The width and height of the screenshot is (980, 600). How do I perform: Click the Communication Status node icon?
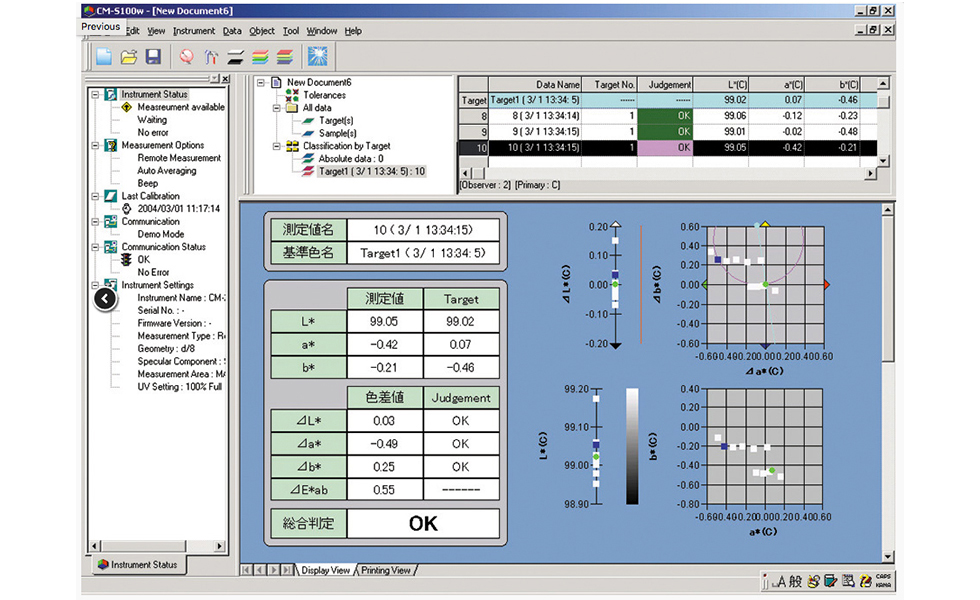(x=111, y=247)
